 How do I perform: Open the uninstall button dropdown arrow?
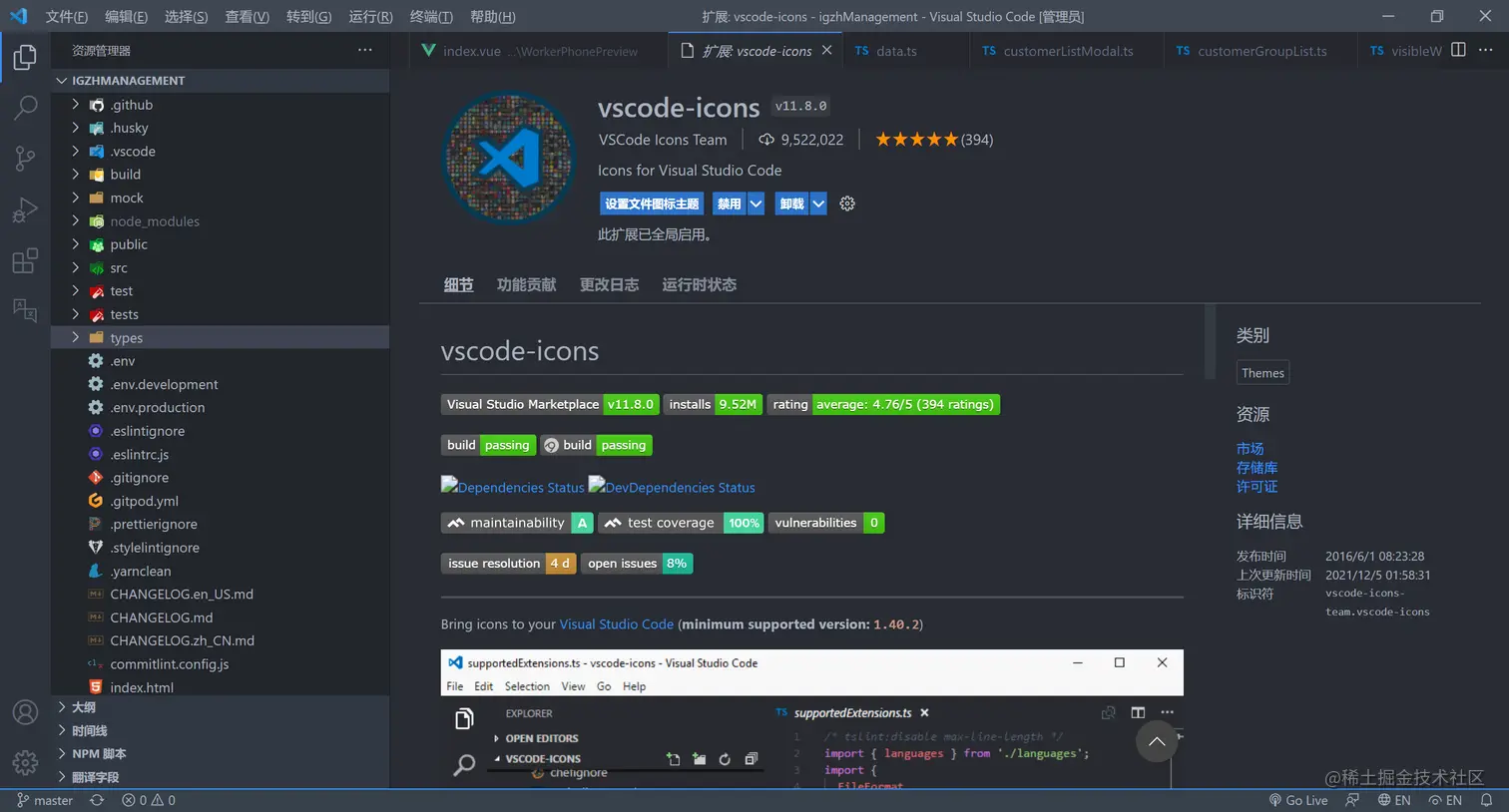tap(818, 203)
